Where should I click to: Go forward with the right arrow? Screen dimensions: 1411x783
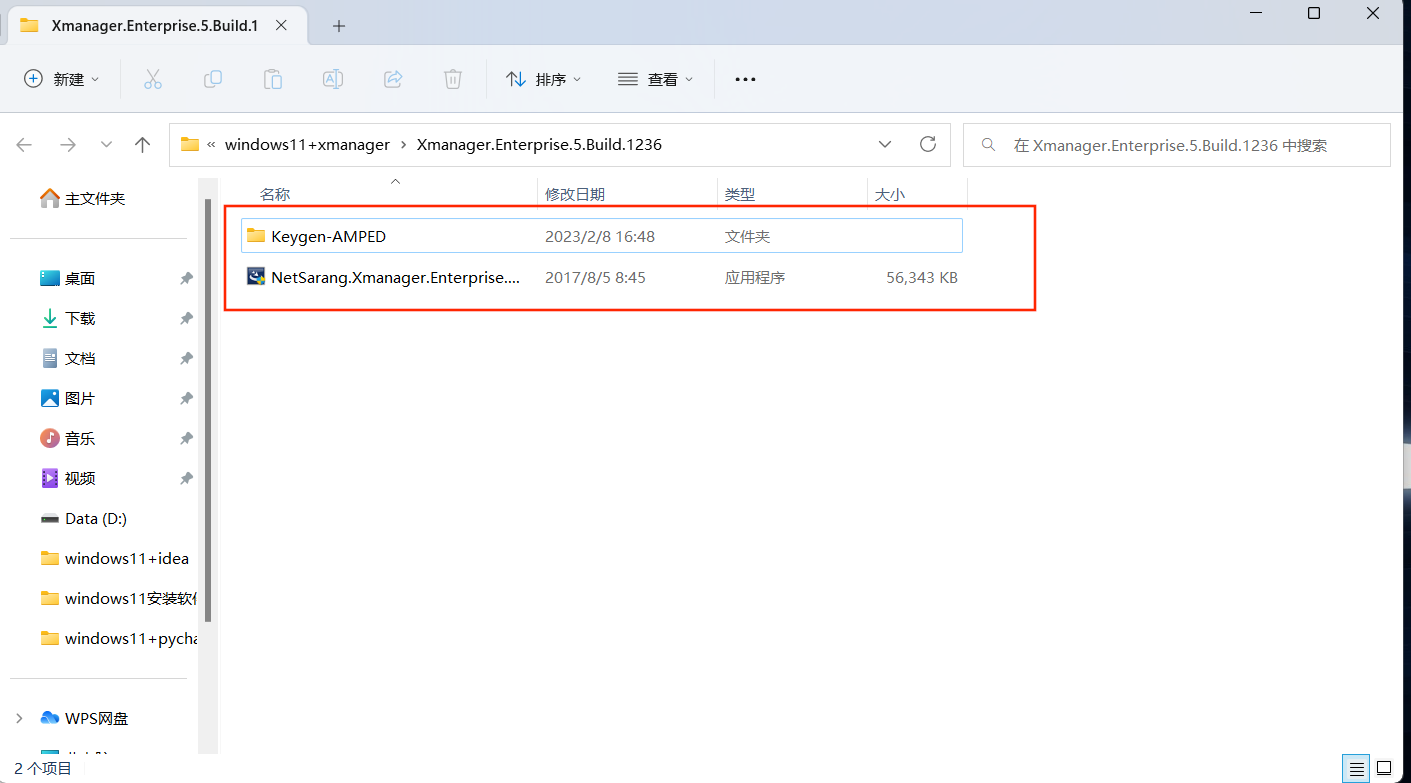click(68, 145)
